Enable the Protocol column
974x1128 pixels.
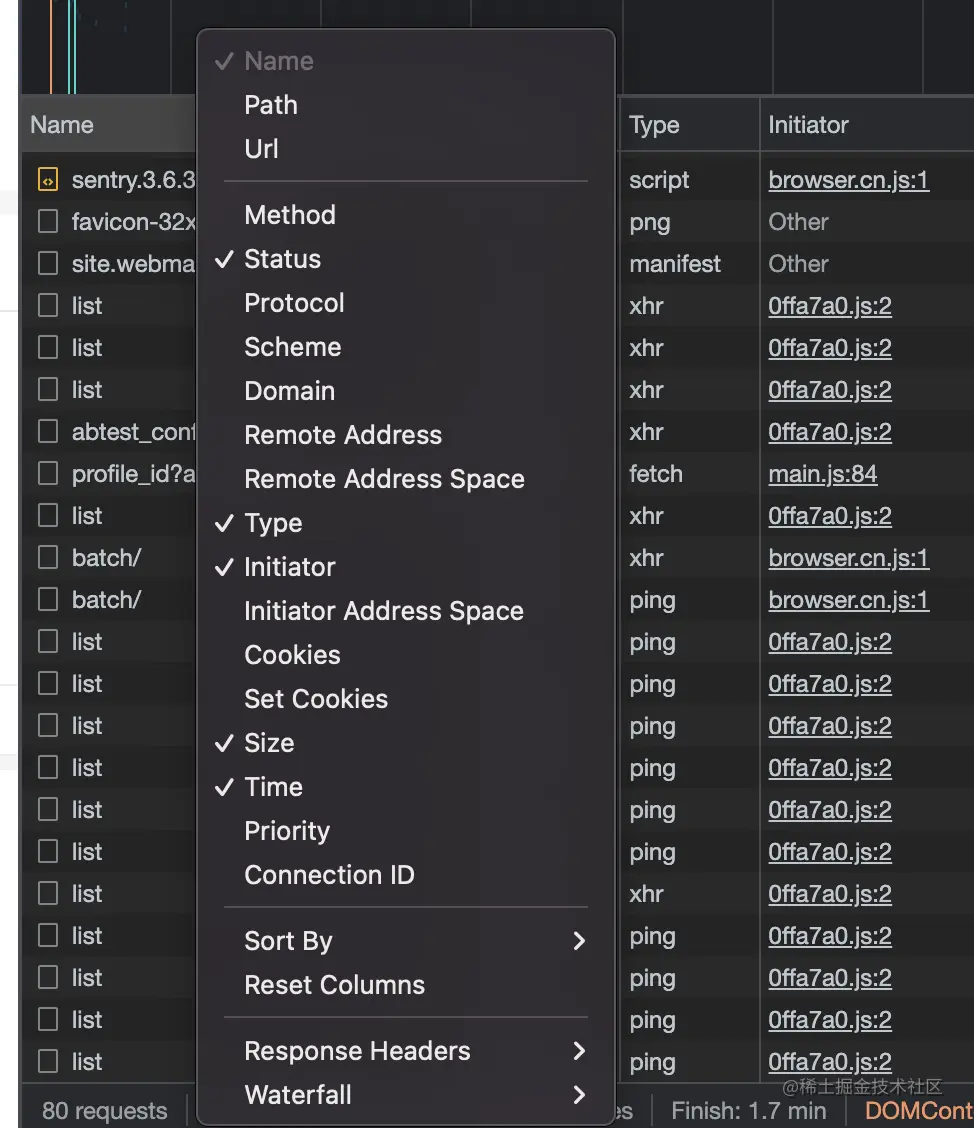[294, 303]
